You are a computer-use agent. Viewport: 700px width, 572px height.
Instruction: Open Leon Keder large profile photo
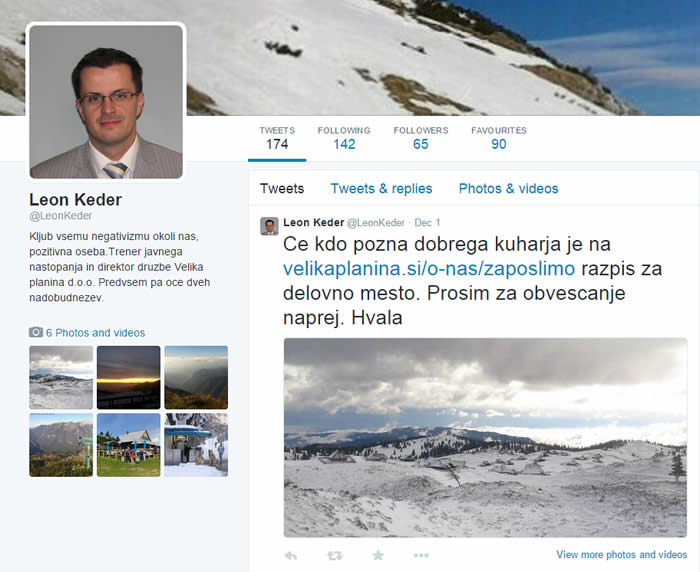[x=106, y=102]
